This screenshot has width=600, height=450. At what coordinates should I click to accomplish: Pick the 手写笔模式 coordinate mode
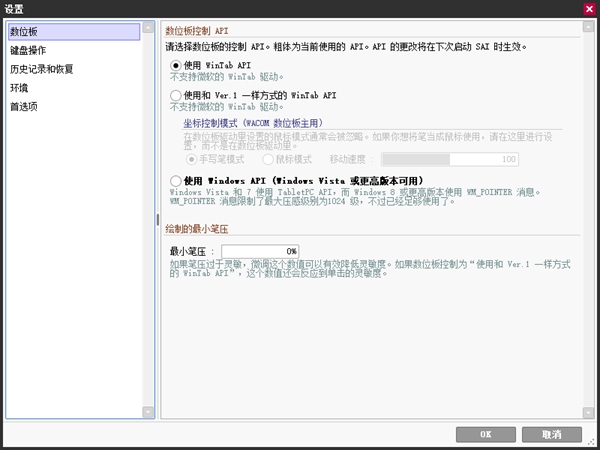point(192,158)
